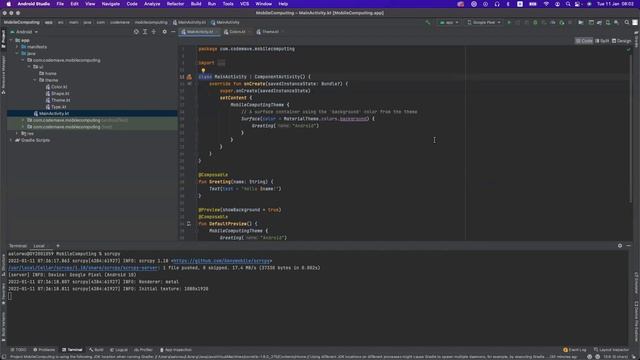Open Terminal panel settings gear
This screenshot has height=360, width=640.
point(620,246)
